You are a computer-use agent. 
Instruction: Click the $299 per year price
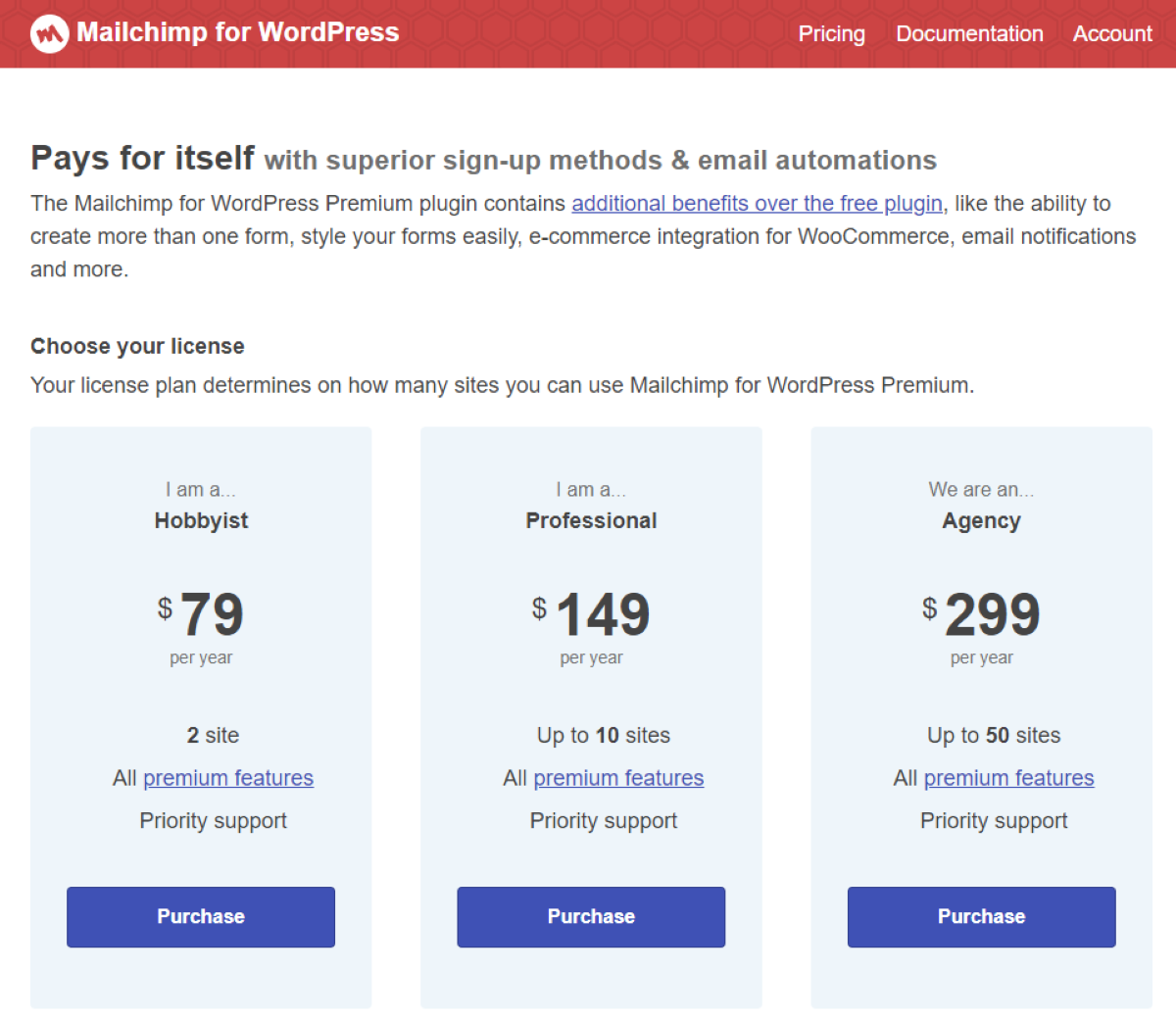pyautogui.click(x=981, y=627)
